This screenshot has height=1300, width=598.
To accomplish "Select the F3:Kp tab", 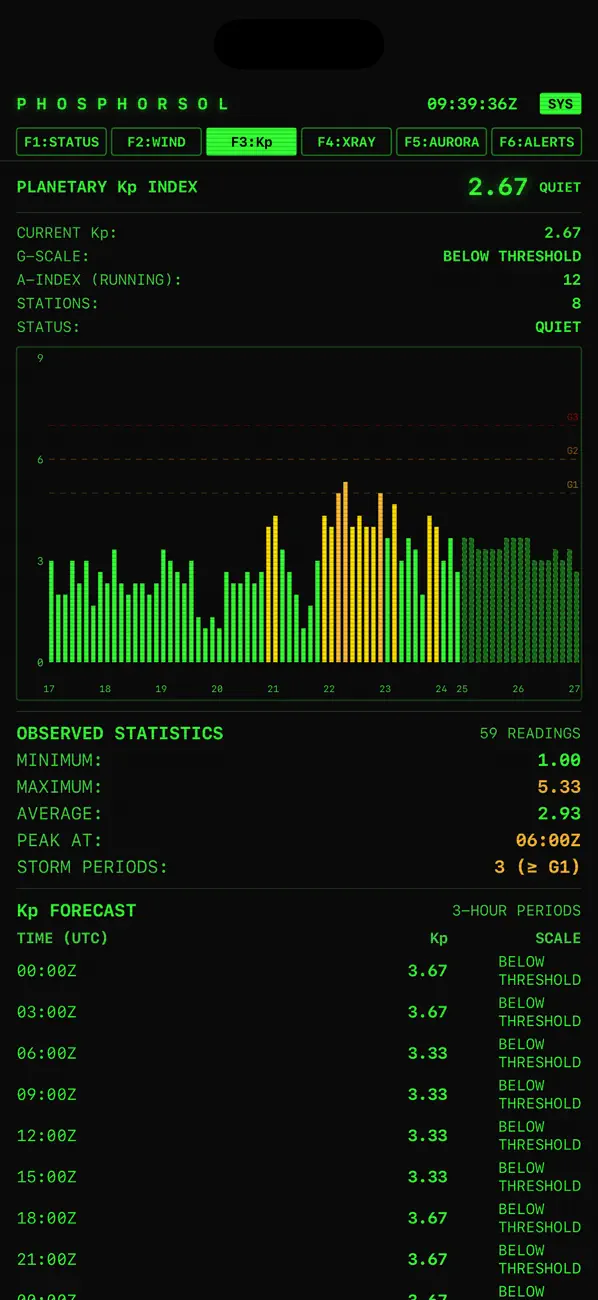I will pyautogui.click(x=251, y=142).
